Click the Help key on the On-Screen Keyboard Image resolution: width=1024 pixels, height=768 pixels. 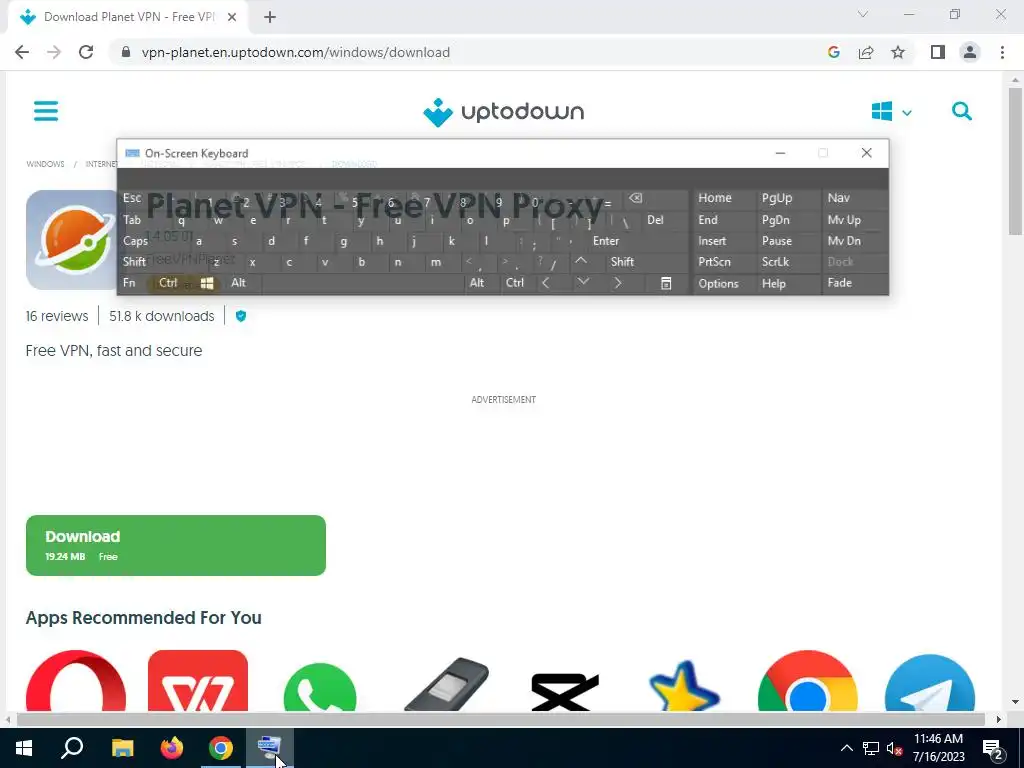tap(773, 283)
